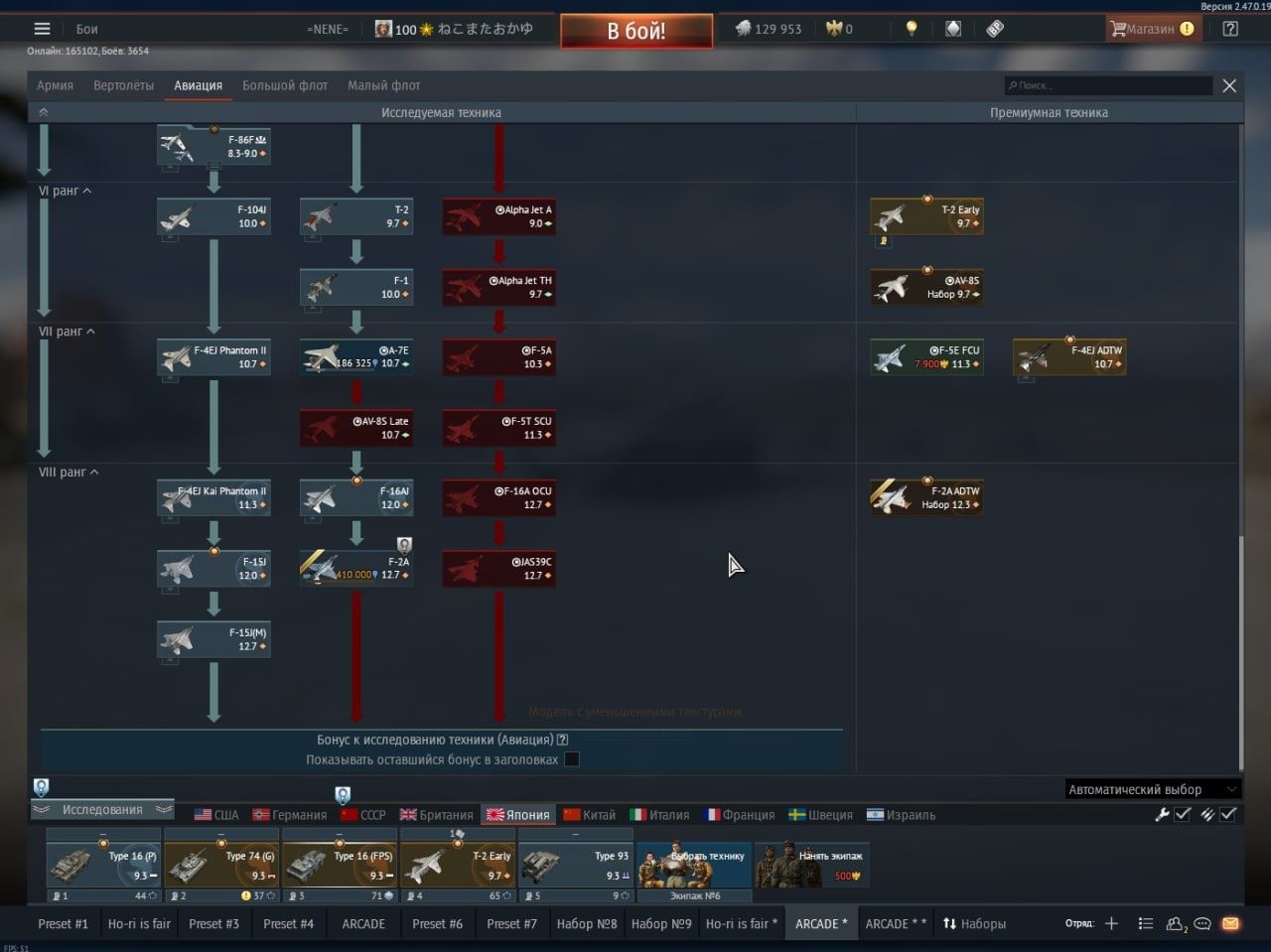This screenshot has width=1271, height=952.
Task: Click the ammo refill stripes icon
Action: (x=1206, y=814)
